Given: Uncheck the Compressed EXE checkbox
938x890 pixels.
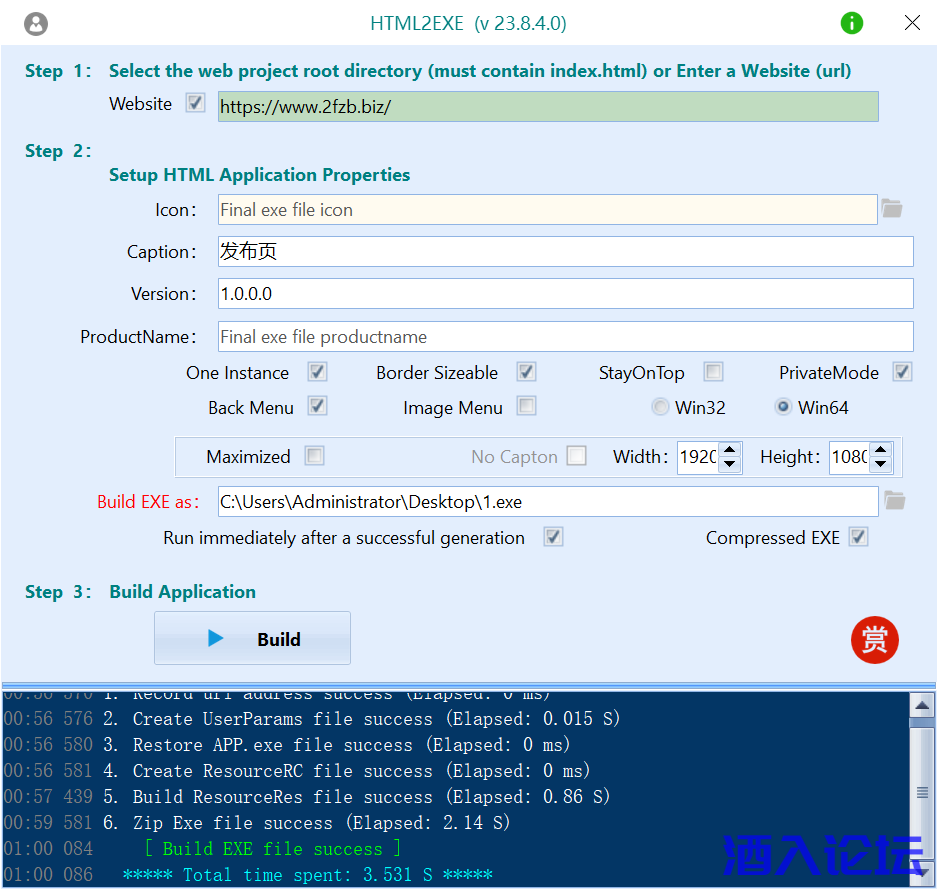Looking at the screenshot, I should [x=858, y=537].
